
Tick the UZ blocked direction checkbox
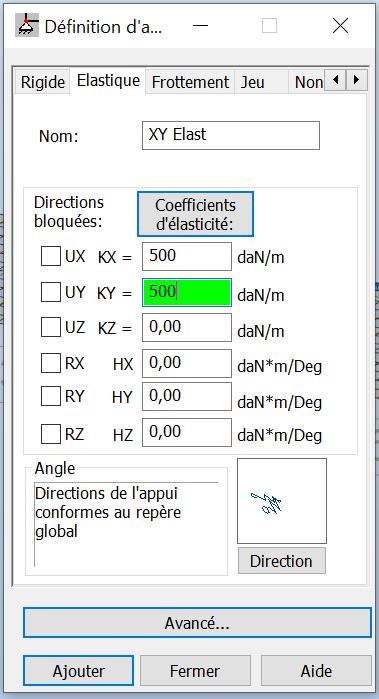pos(51,328)
